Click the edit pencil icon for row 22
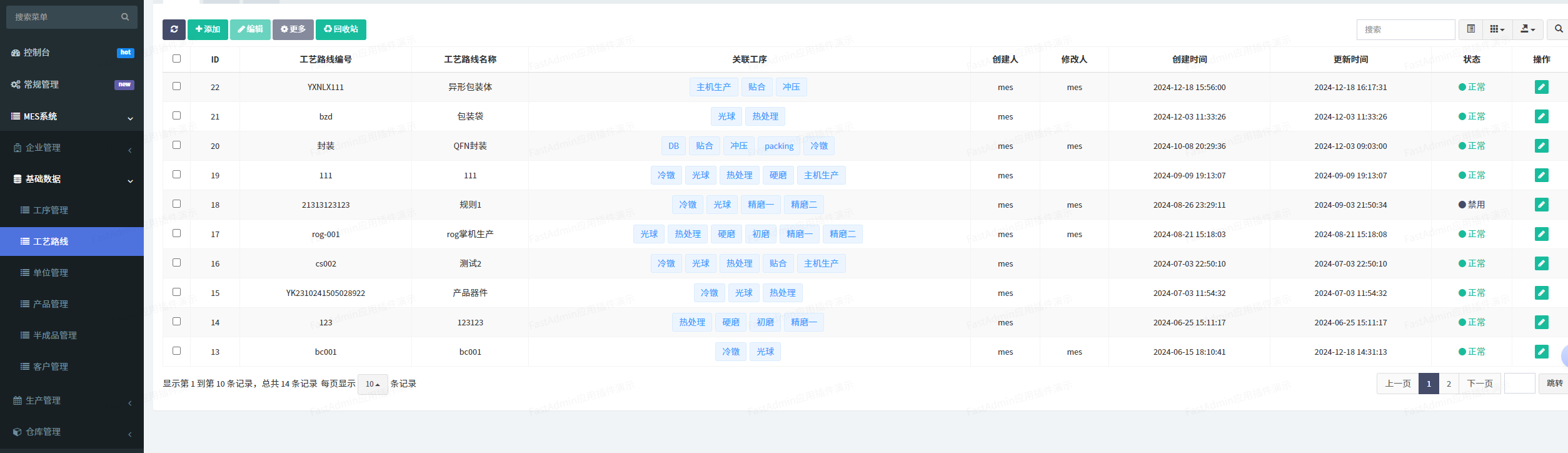This screenshot has height=453, width=1568. [x=1541, y=87]
